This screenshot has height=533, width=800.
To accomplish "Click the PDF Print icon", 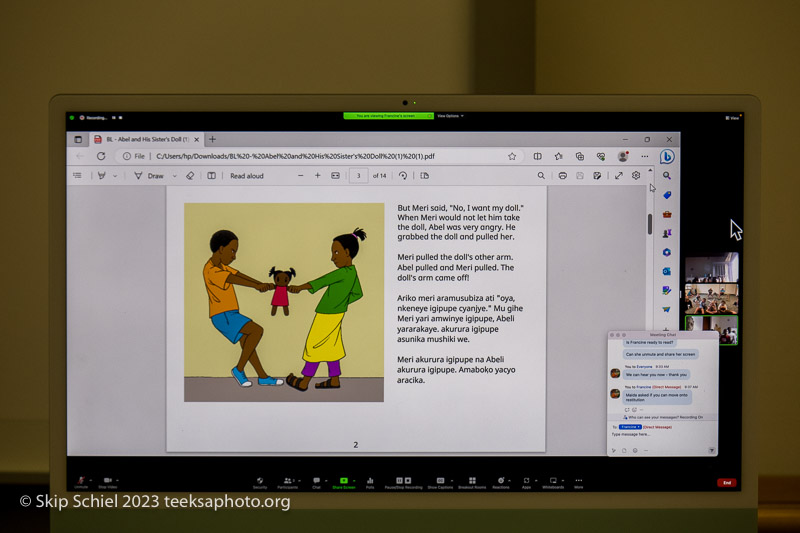I will [x=562, y=175].
